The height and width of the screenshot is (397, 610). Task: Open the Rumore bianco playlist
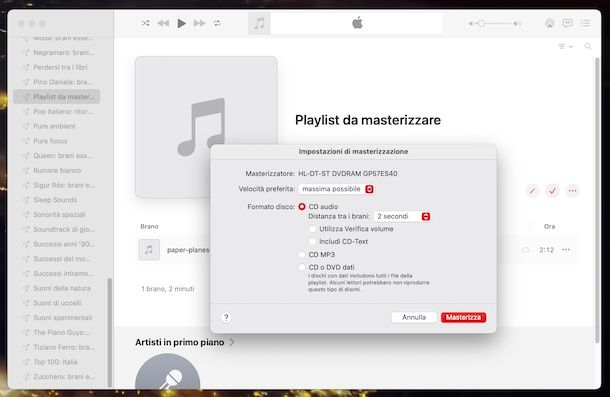tap(57, 170)
